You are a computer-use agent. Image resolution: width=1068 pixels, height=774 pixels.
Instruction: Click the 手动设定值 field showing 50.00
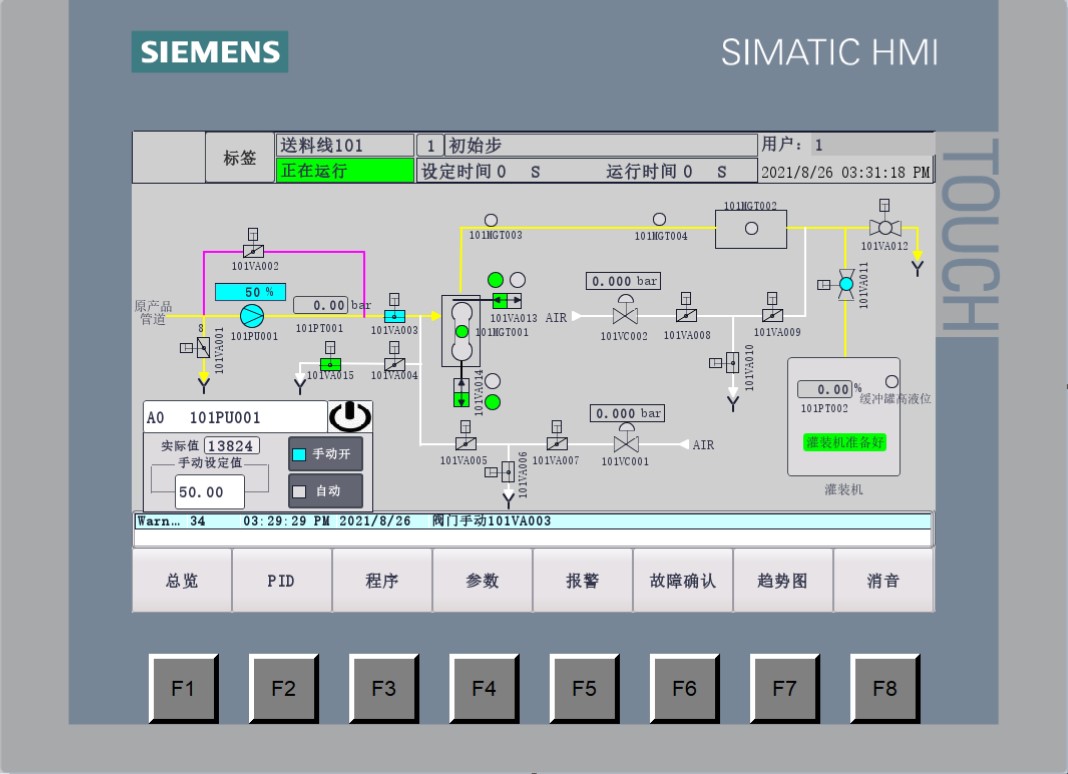210,492
